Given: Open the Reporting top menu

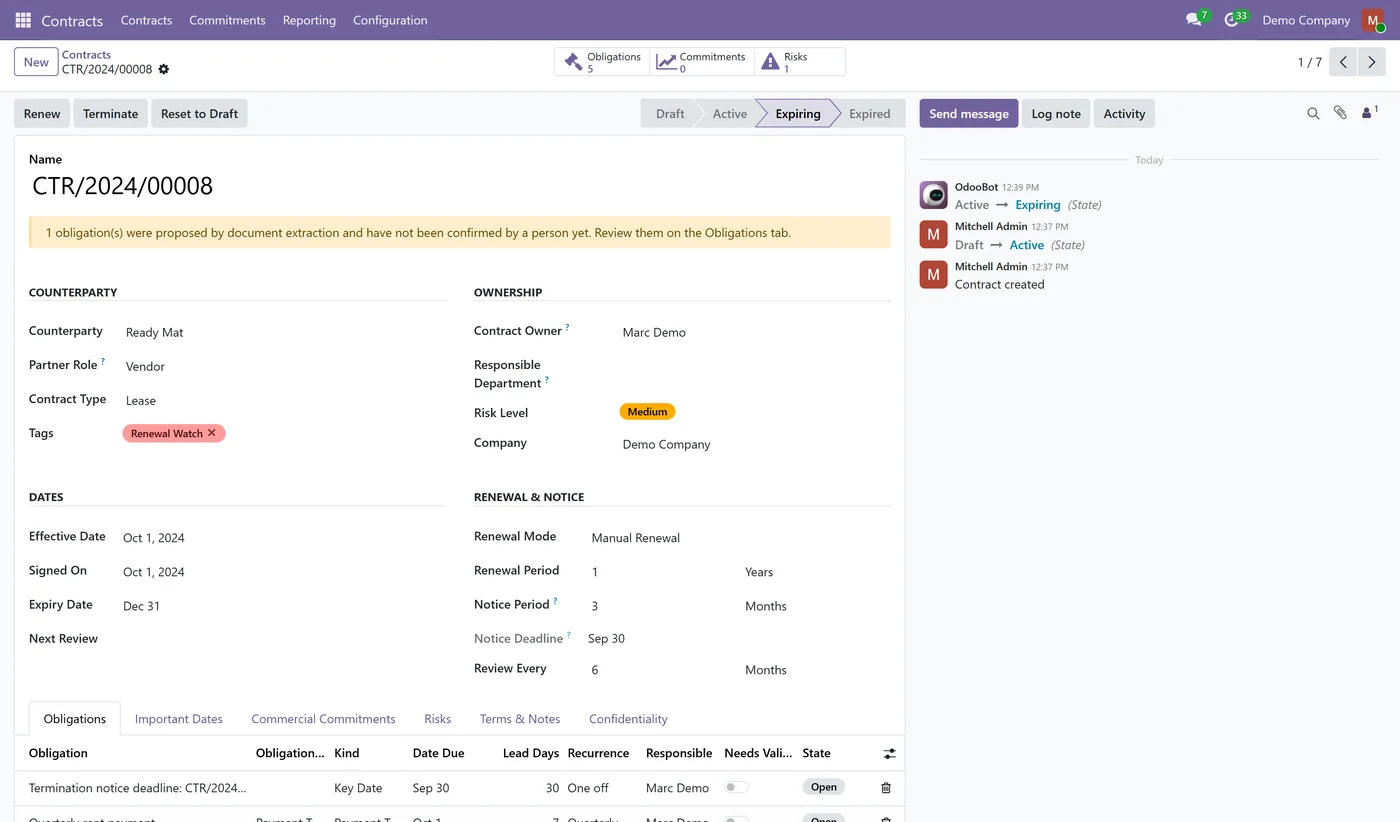Looking at the screenshot, I should (x=309, y=20).
